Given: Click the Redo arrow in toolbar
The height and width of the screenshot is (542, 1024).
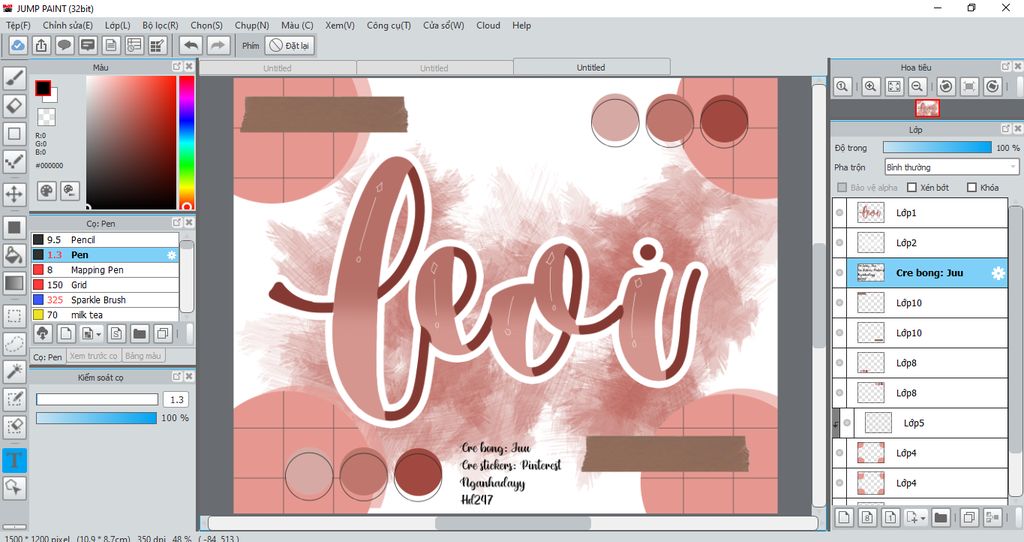Looking at the screenshot, I should [x=218, y=46].
